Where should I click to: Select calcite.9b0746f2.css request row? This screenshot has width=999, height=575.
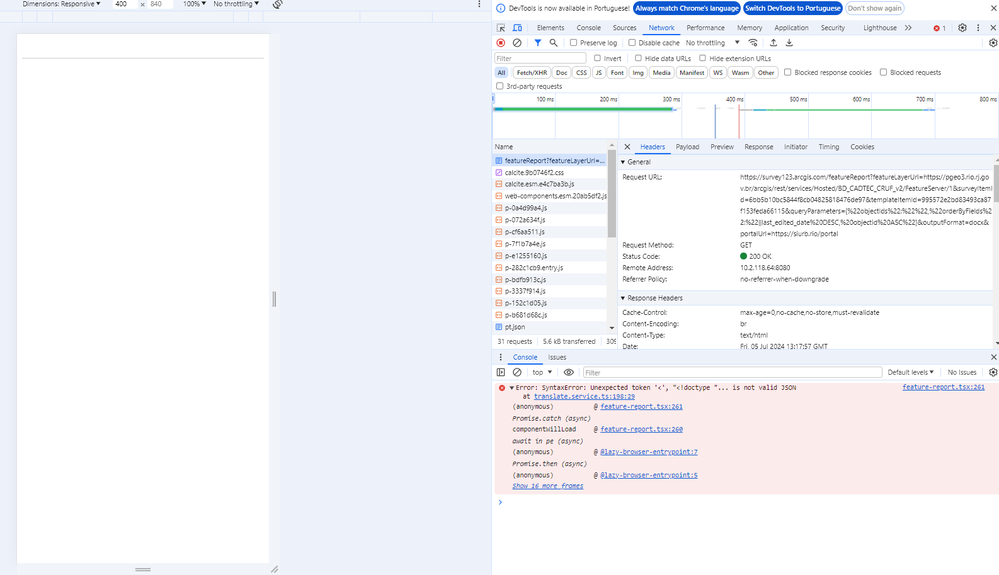coord(550,173)
